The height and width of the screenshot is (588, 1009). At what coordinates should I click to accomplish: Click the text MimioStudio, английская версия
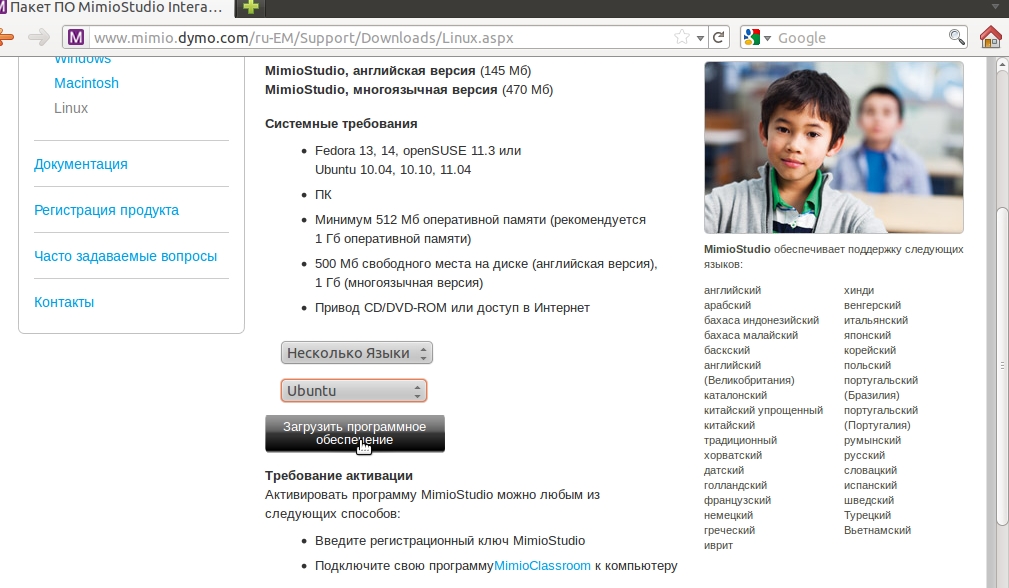(x=370, y=71)
